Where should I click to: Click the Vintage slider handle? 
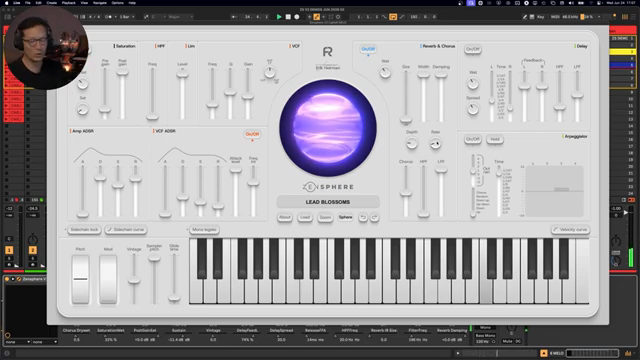coord(134,281)
